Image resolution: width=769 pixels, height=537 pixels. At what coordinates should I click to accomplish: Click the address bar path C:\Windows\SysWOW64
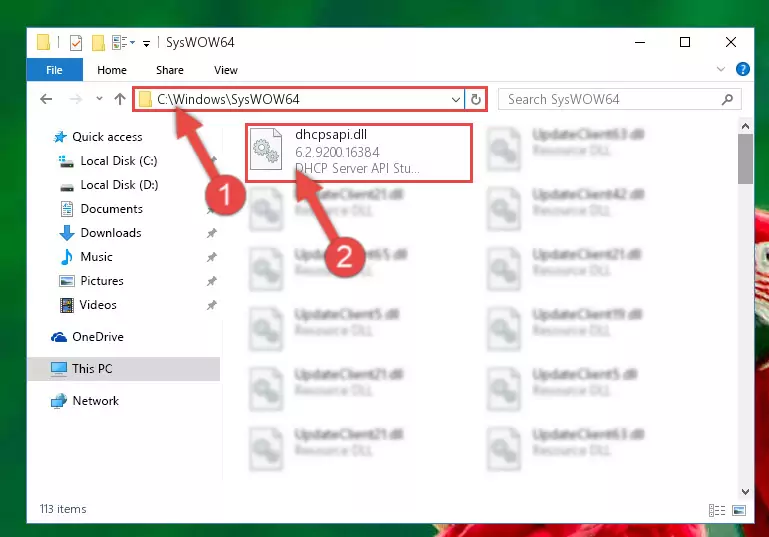coord(228,100)
